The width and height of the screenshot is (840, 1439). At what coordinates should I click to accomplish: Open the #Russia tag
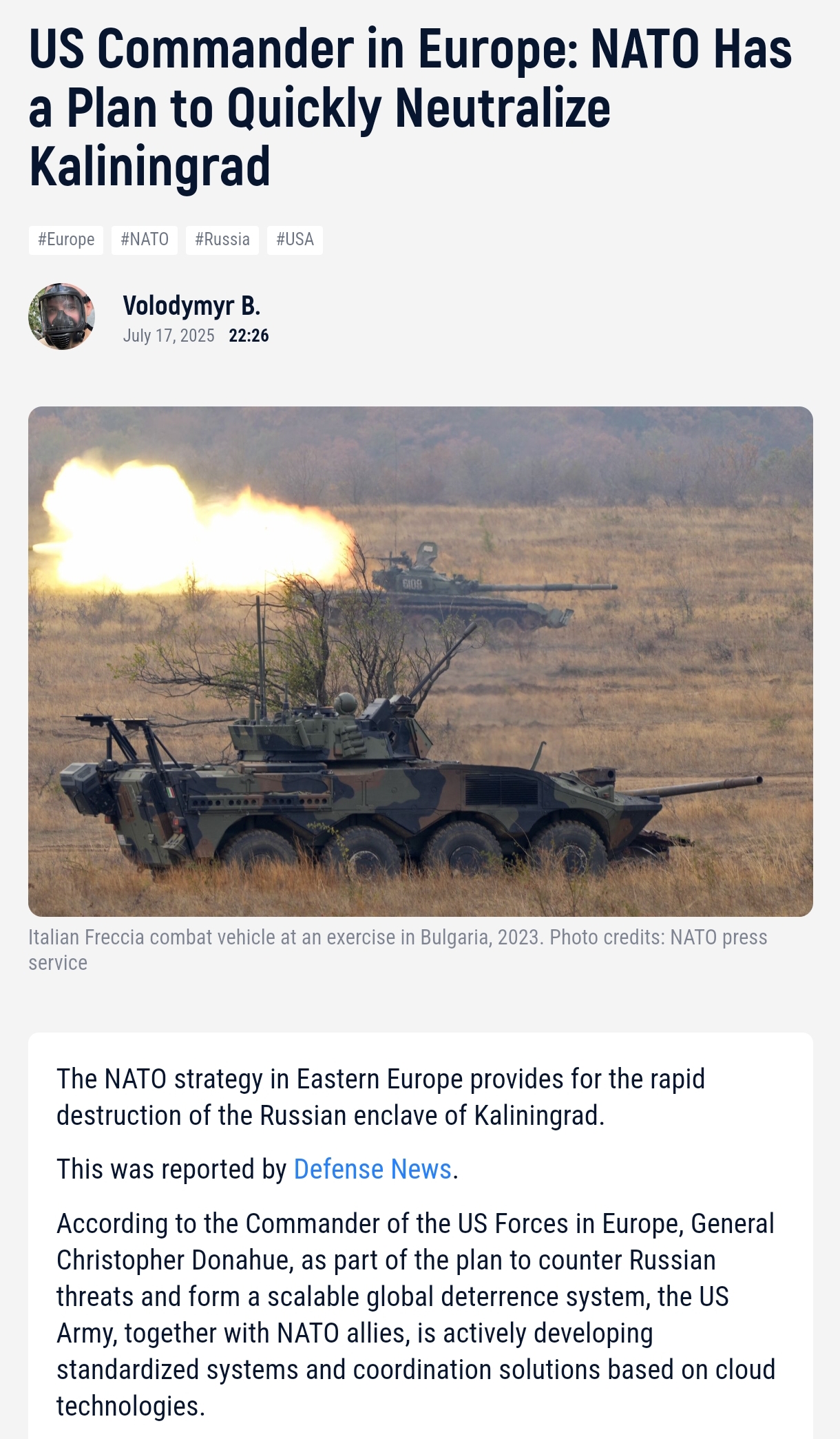click(222, 240)
